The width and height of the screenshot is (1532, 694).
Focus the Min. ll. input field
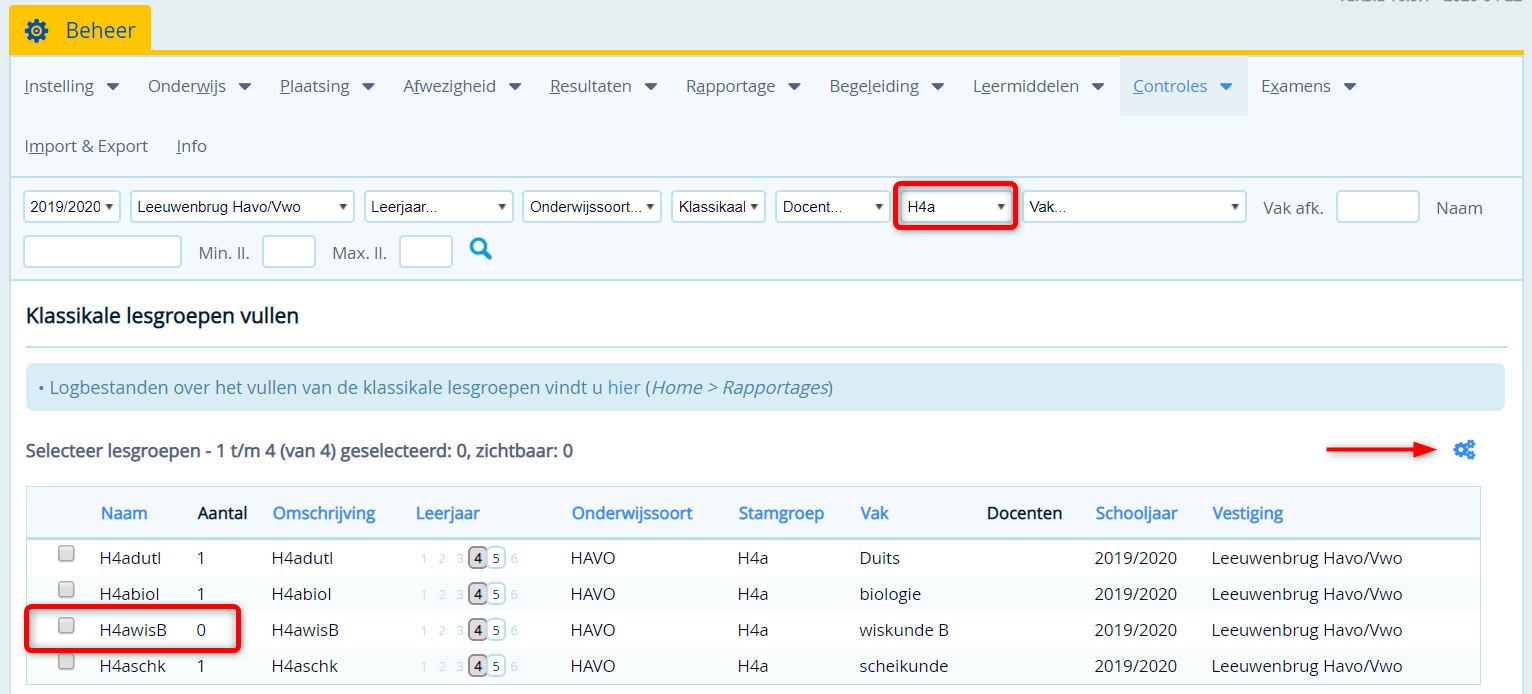(x=289, y=251)
